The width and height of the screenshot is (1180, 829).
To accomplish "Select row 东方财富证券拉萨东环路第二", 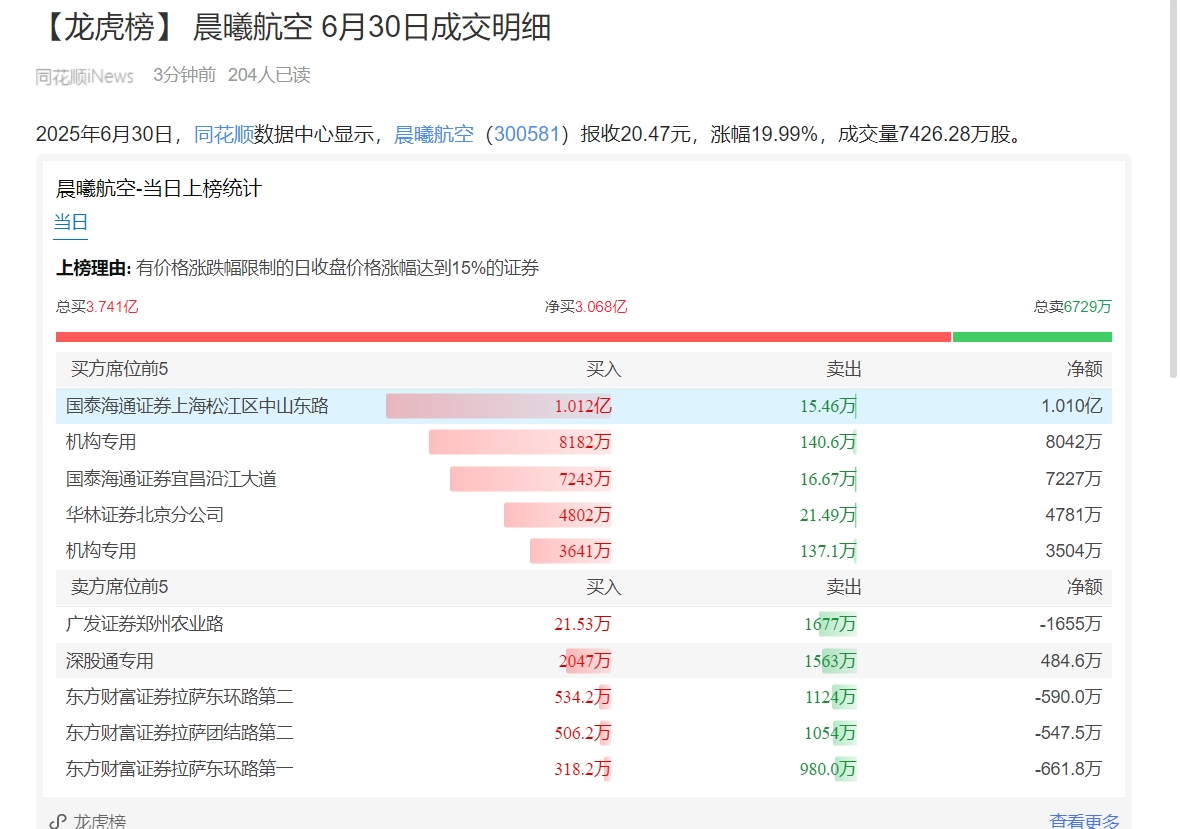I will pos(584,697).
